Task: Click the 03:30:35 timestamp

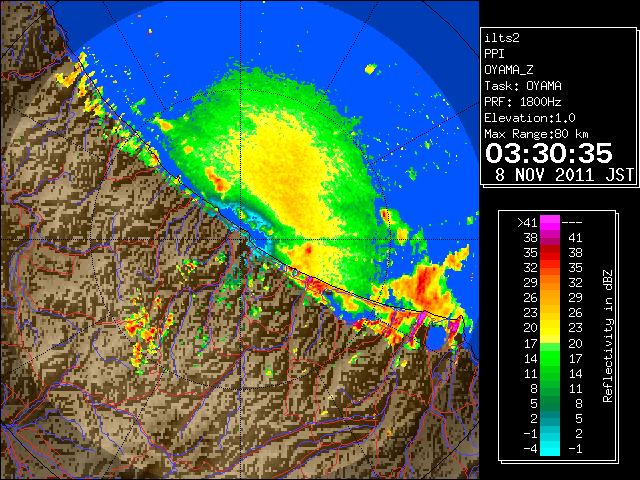Action: coord(549,153)
